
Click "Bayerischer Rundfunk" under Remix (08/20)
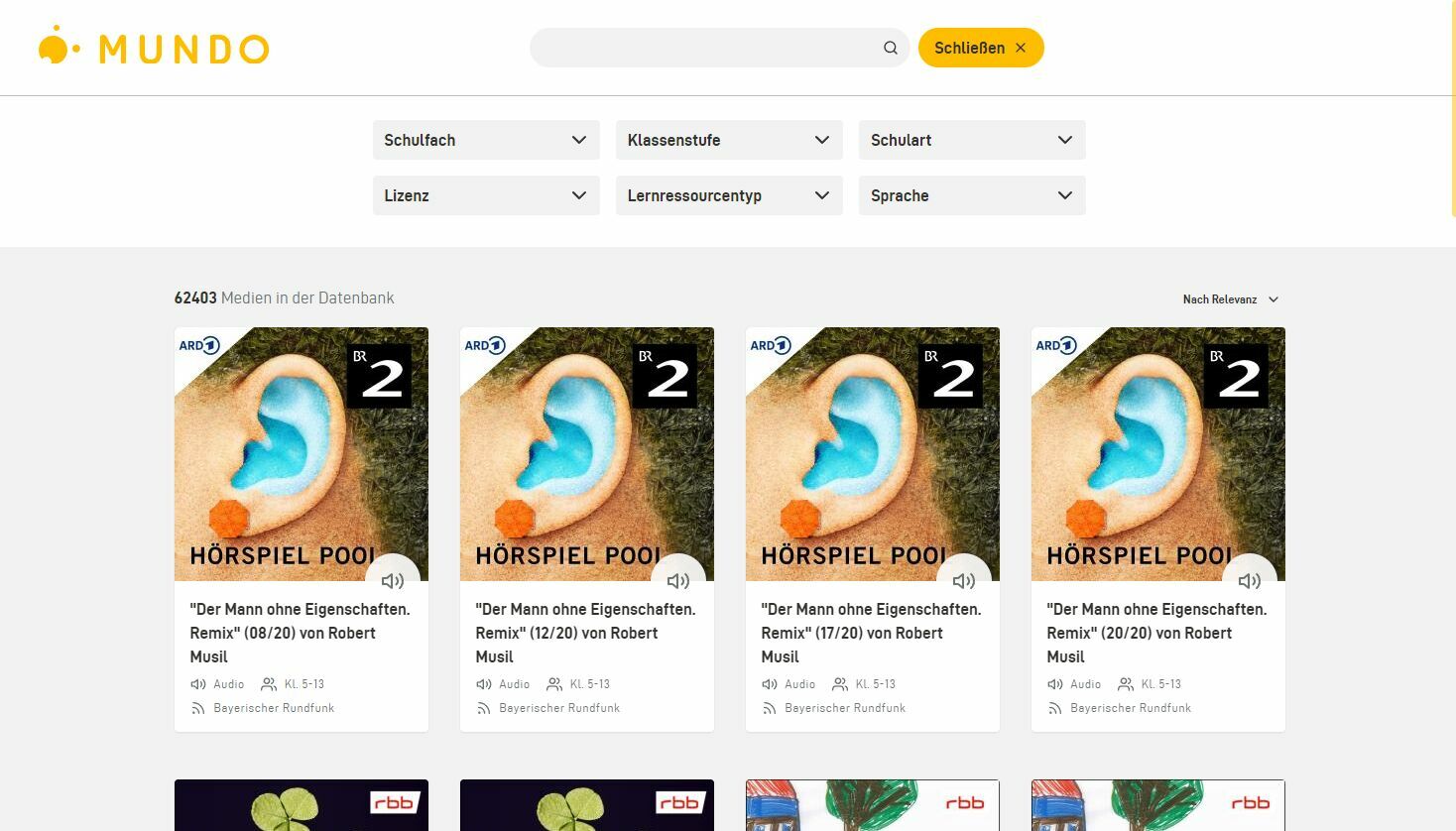(x=274, y=708)
